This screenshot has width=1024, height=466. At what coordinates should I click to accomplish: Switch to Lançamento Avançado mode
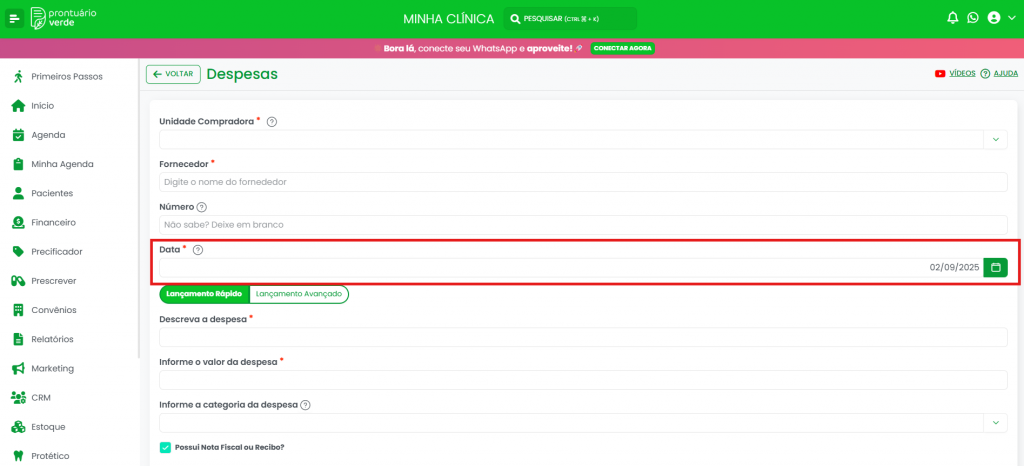pos(298,294)
